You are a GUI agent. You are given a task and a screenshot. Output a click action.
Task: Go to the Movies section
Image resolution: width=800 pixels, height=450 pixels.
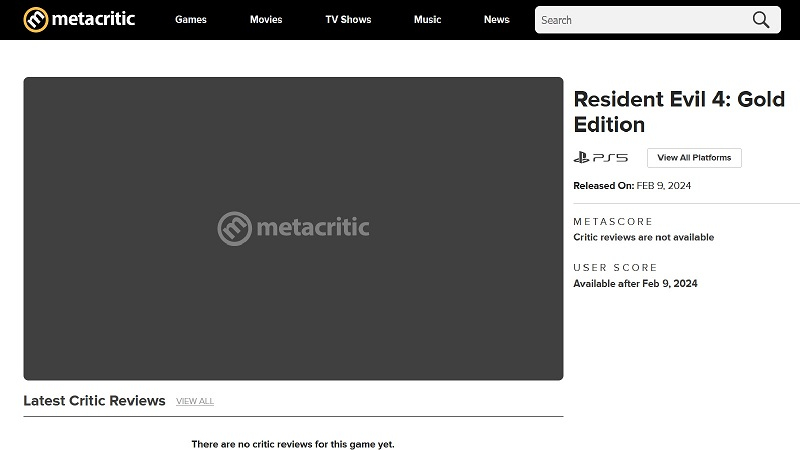pyautogui.click(x=266, y=20)
